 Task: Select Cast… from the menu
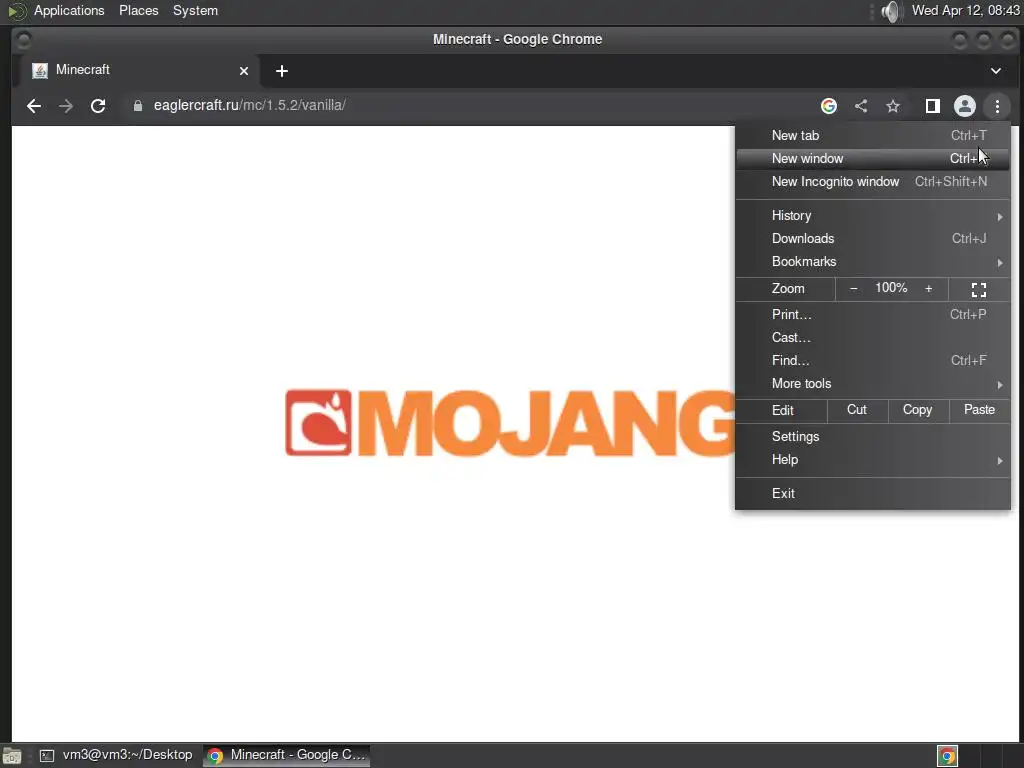pos(872,338)
